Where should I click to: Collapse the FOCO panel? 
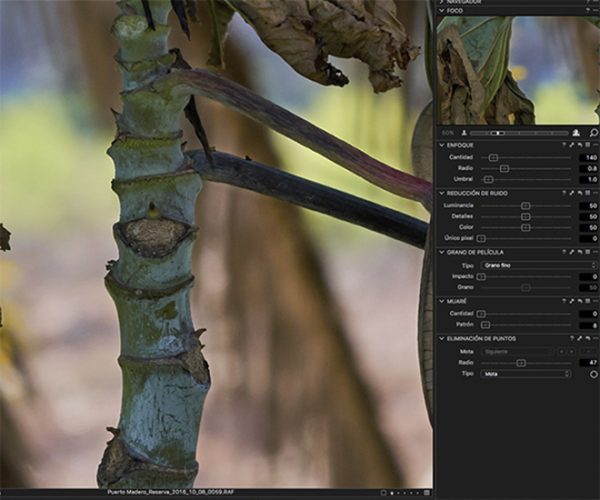click(442, 11)
